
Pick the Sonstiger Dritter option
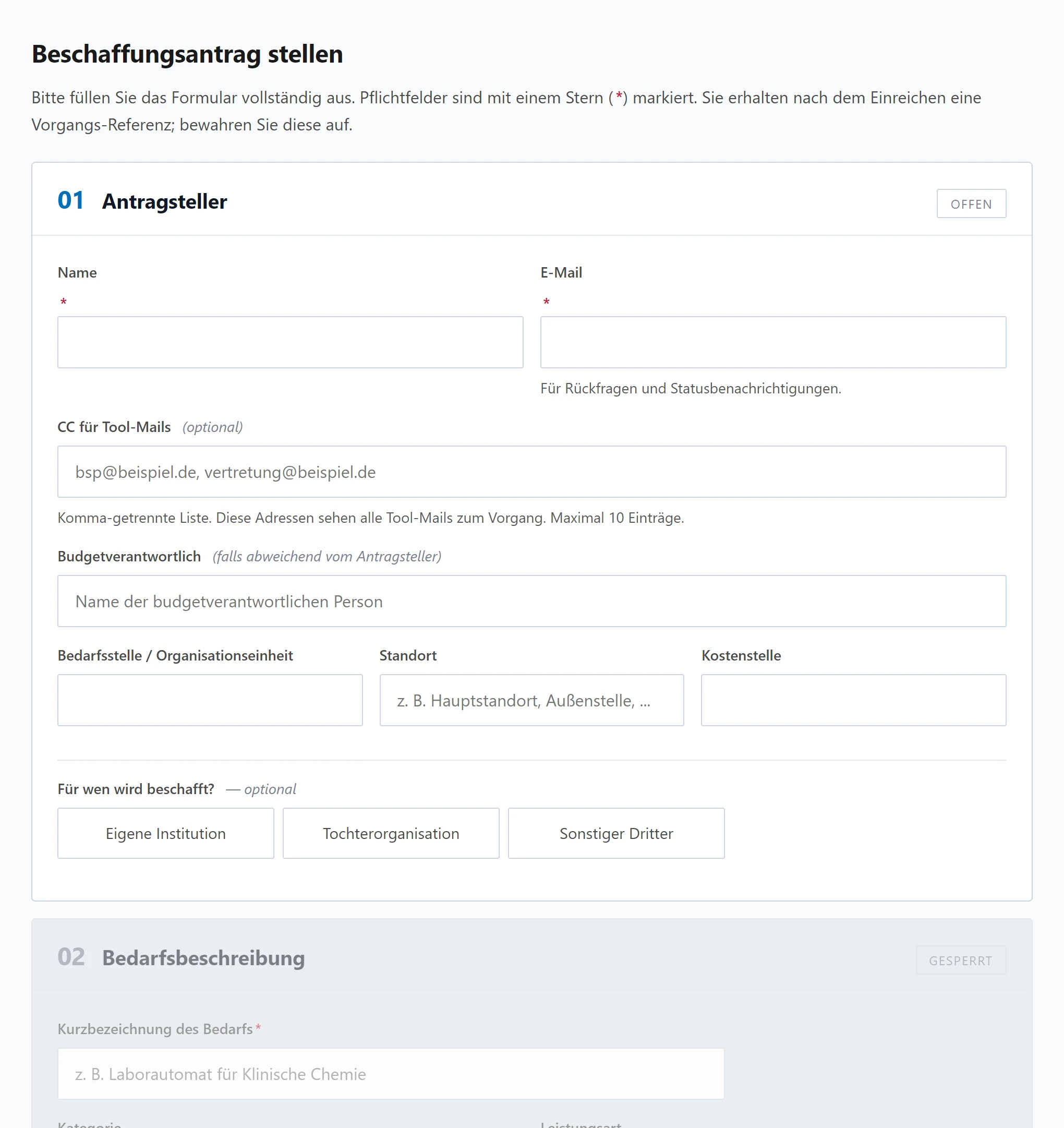pyautogui.click(x=616, y=833)
